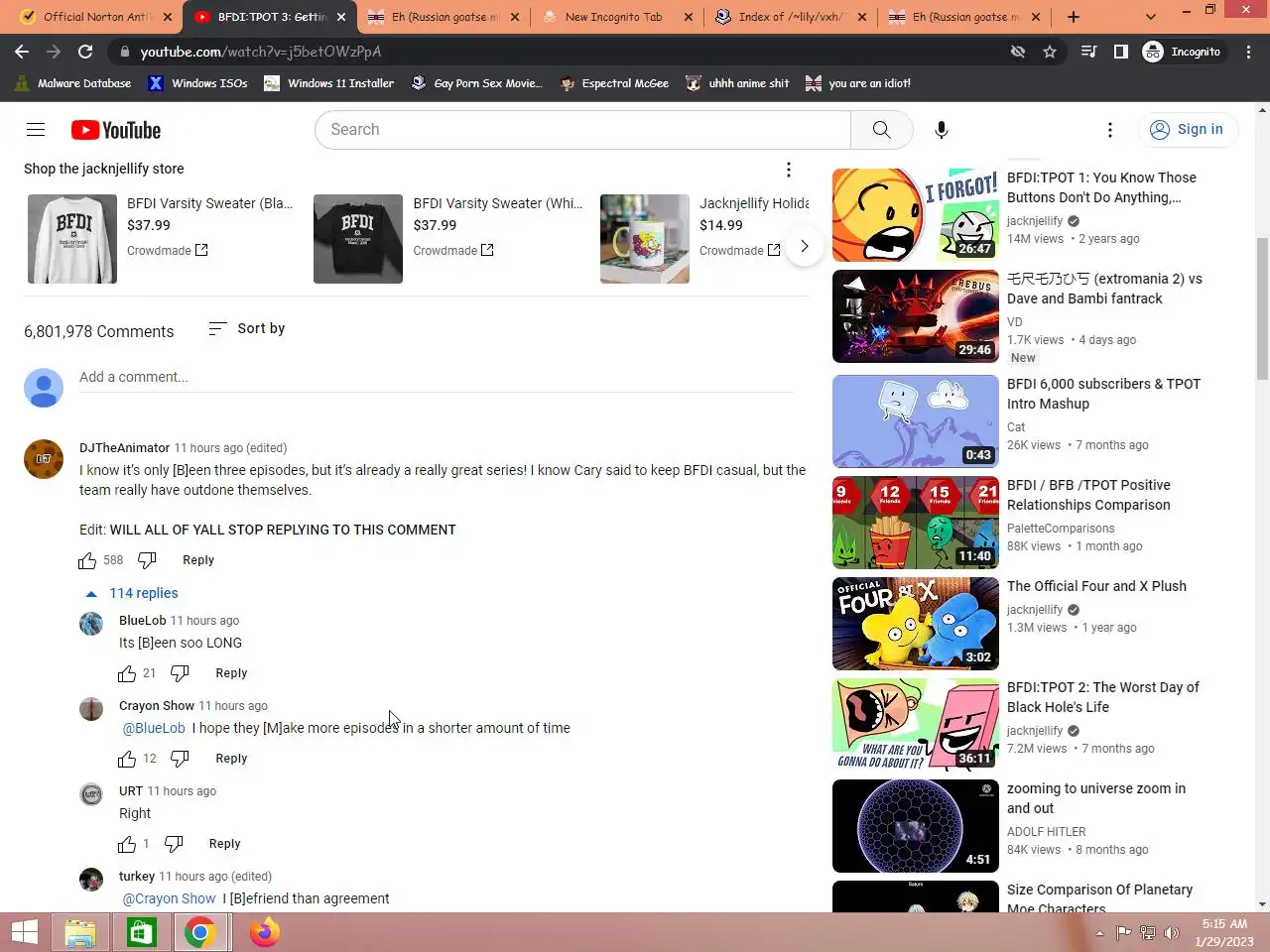1270x952 pixels.
Task: Reply to URT's comment
Action: pyautogui.click(x=224, y=844)
